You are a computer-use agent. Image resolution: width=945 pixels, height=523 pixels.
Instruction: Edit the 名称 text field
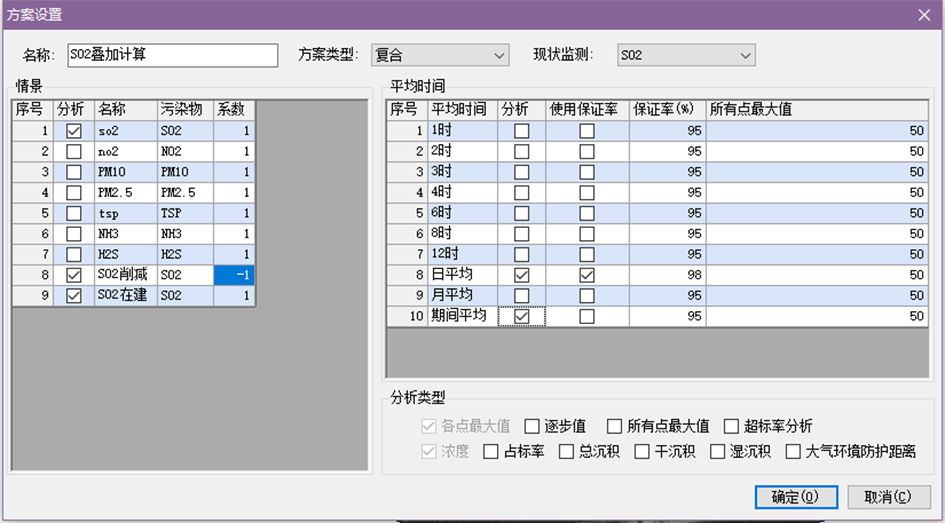click(x=172, y=55)
